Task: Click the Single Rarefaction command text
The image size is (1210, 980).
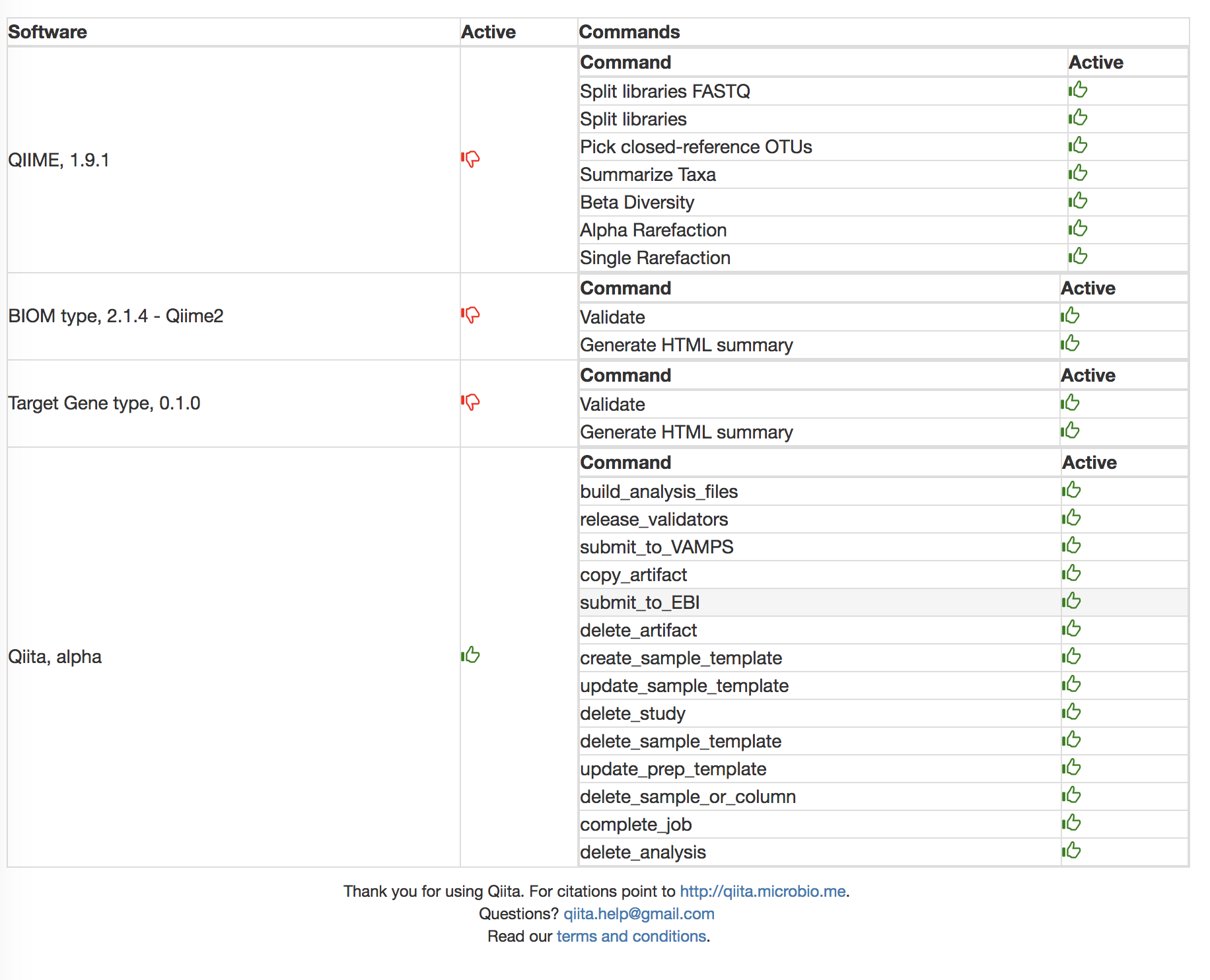Action: point(655,258)
